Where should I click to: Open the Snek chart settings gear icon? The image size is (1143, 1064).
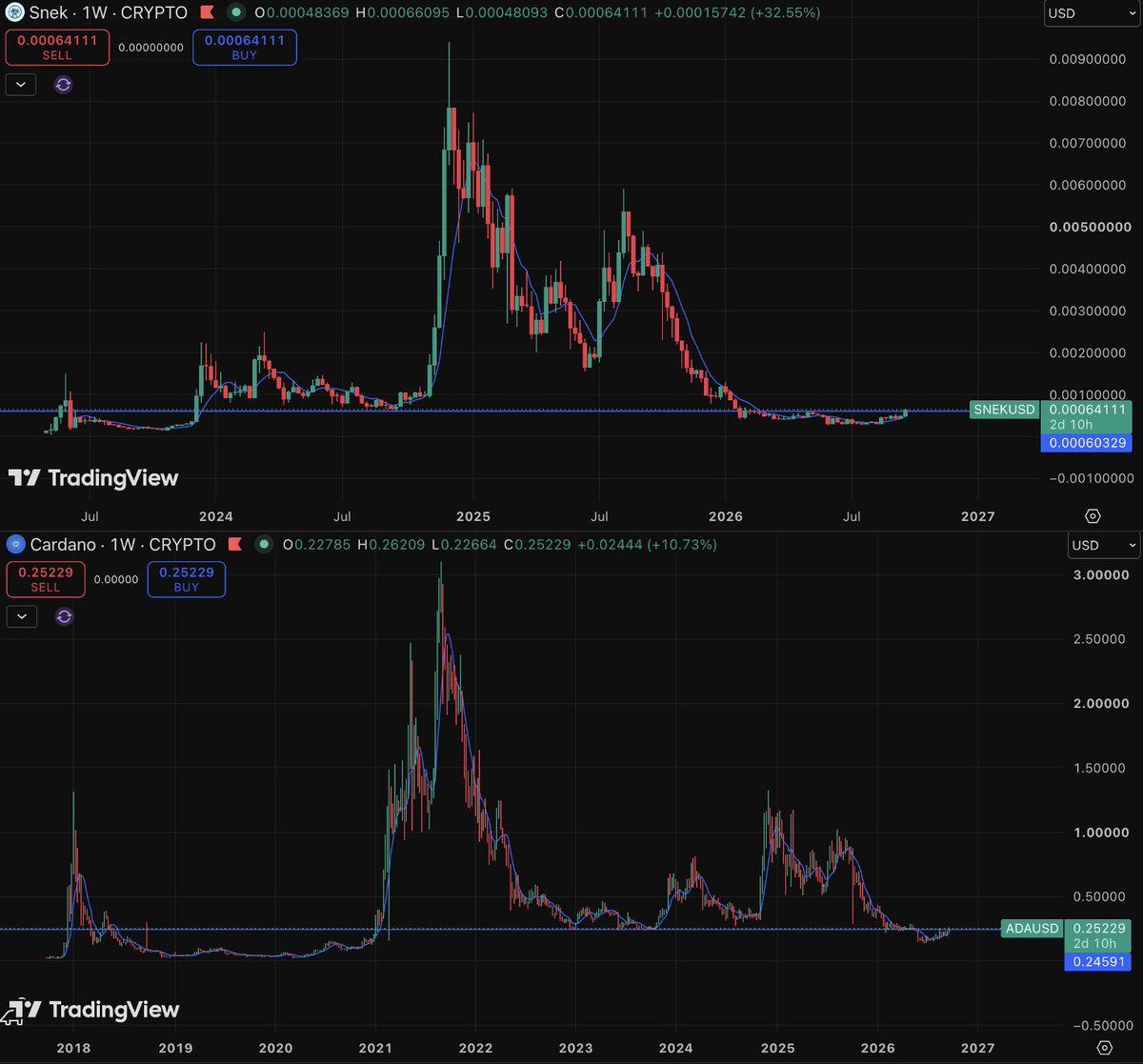tap(1093, 516)
